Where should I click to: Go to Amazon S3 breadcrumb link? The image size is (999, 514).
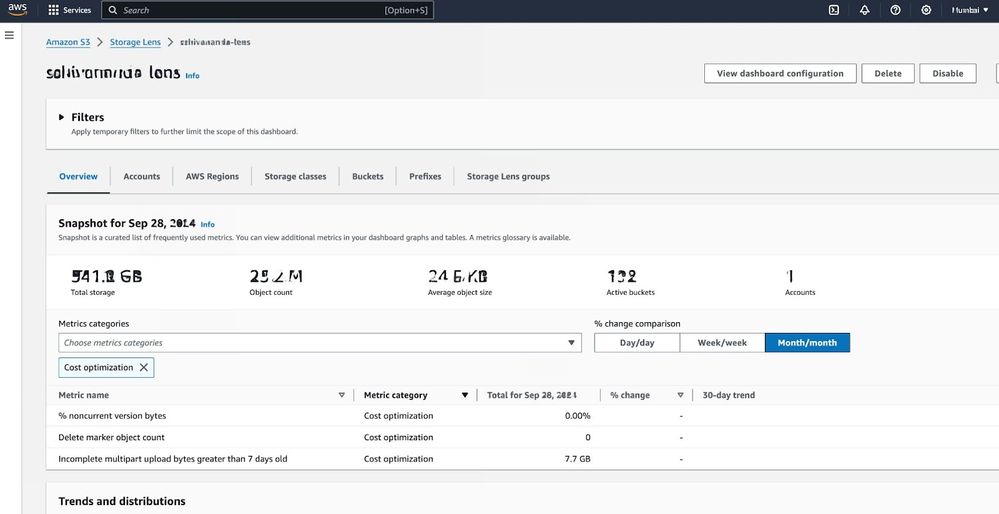(67, 42)
